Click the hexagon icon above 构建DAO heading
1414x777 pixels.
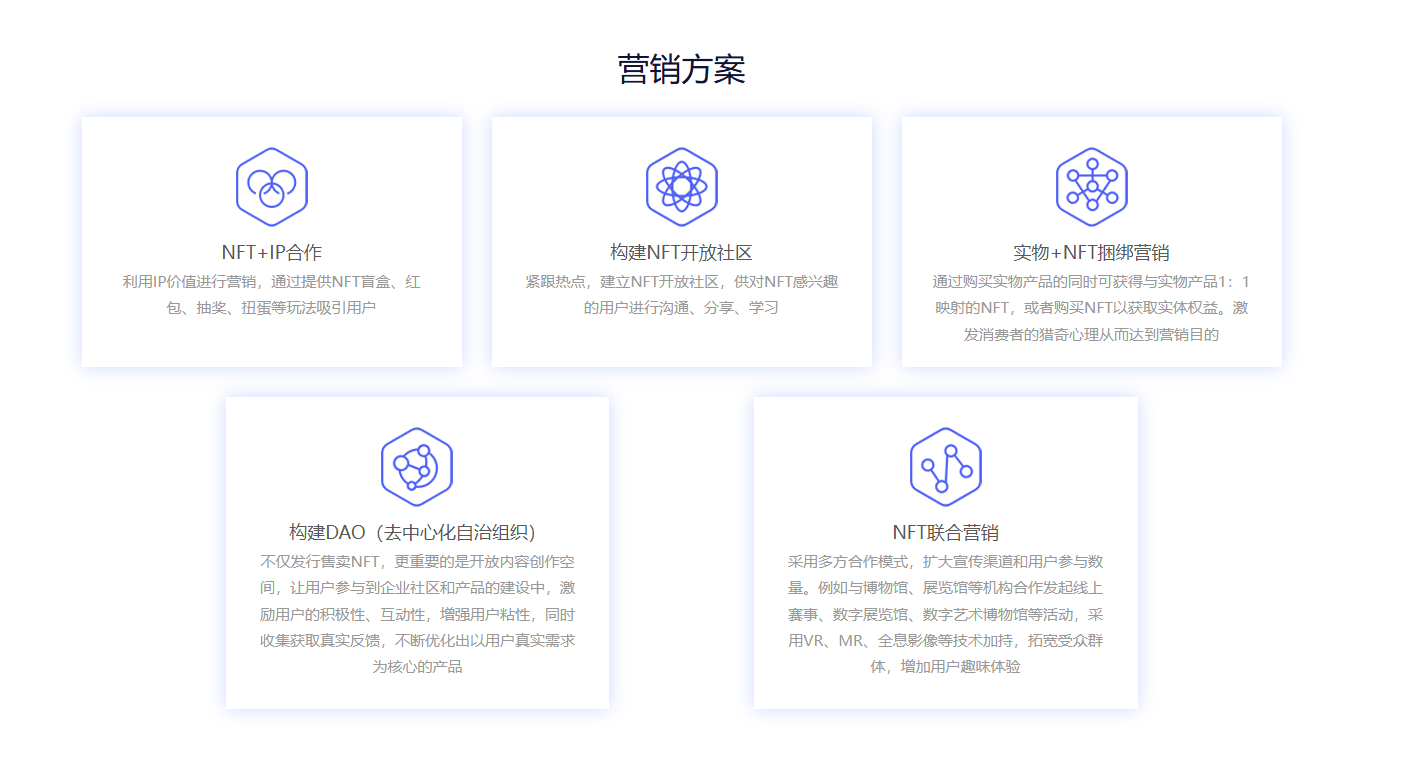416,467
